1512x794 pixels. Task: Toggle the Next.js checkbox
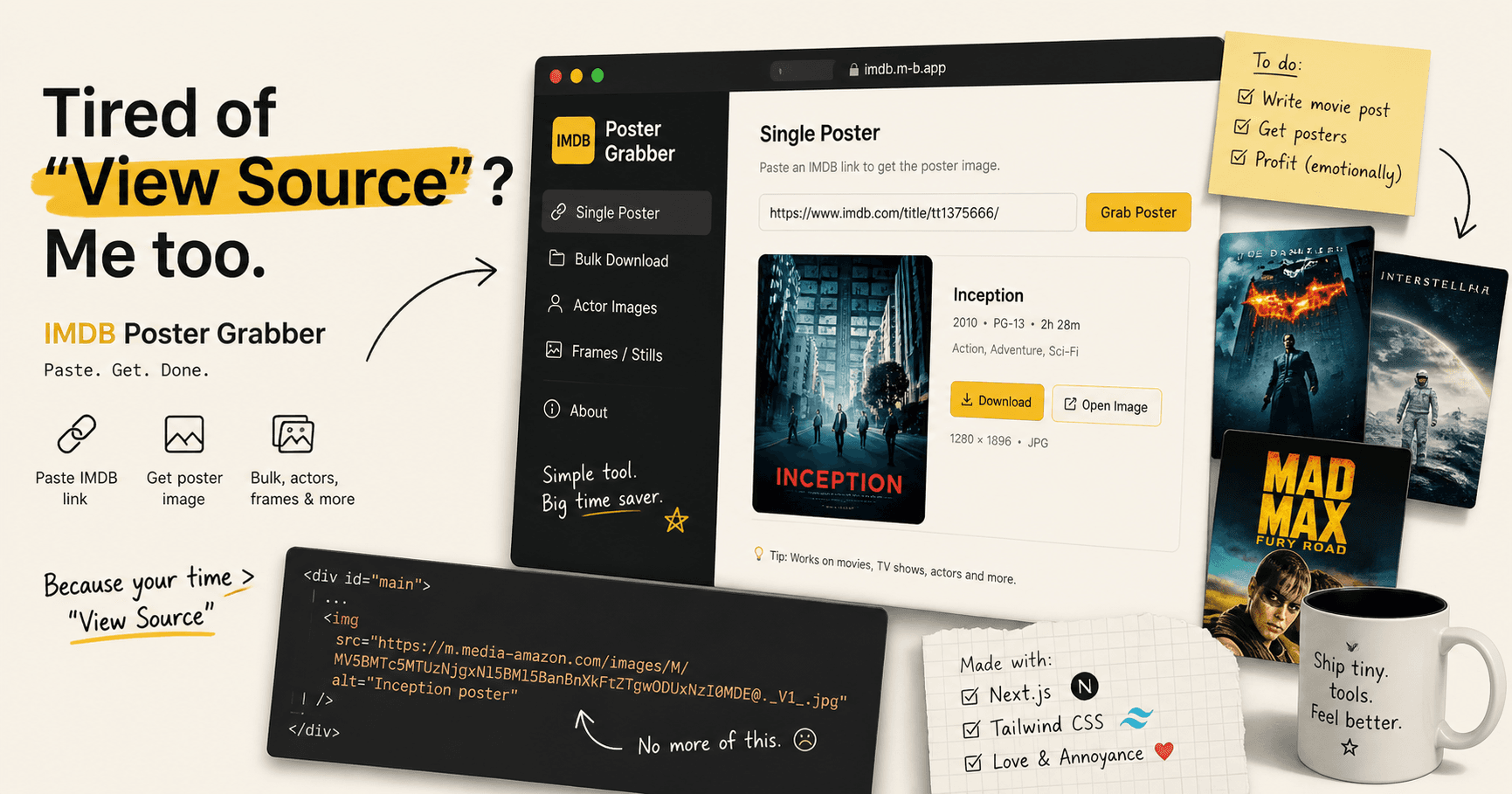pyautogui.click(x=970, y=696)
